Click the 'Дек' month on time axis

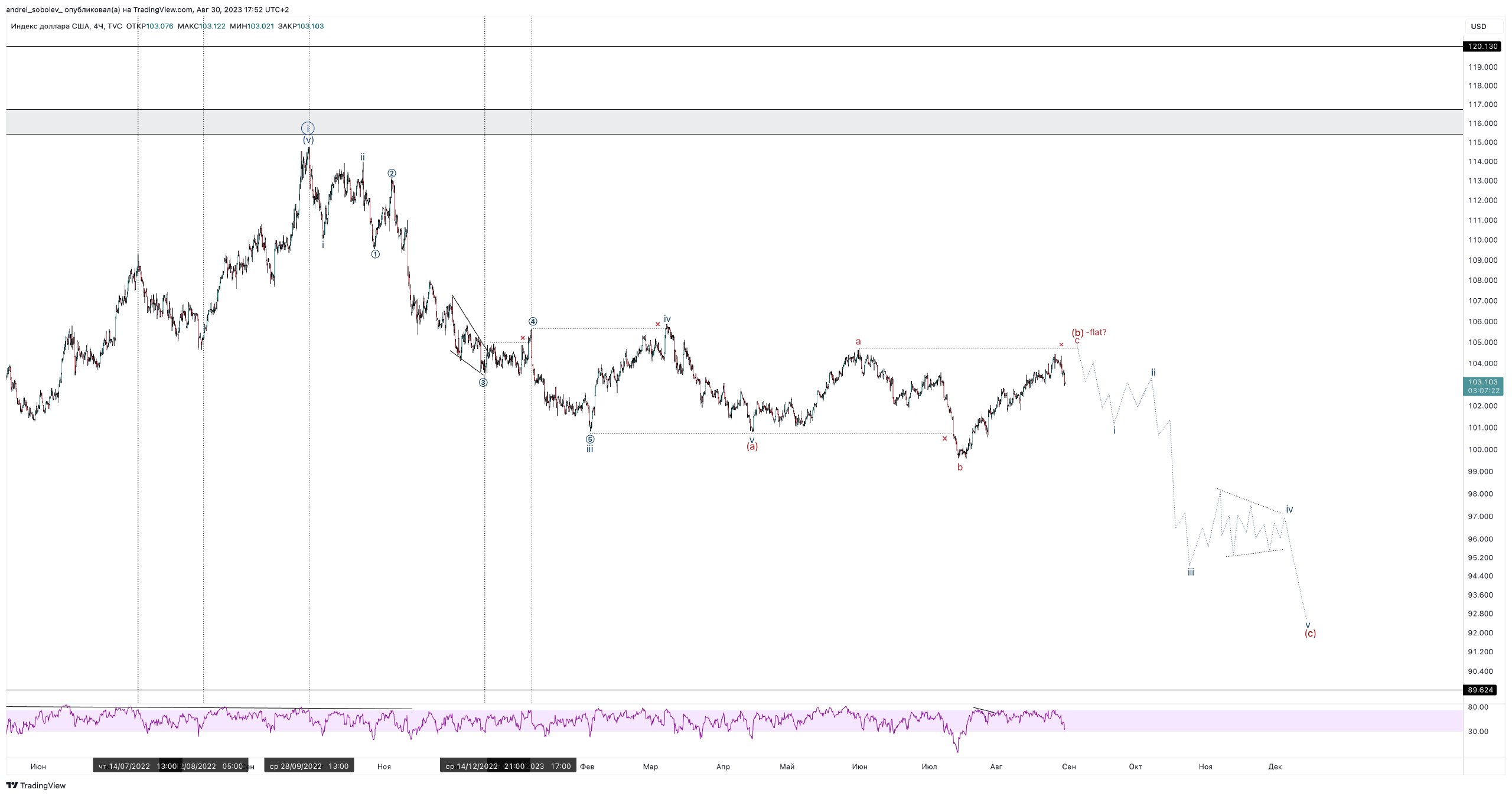coord(1275,766)
